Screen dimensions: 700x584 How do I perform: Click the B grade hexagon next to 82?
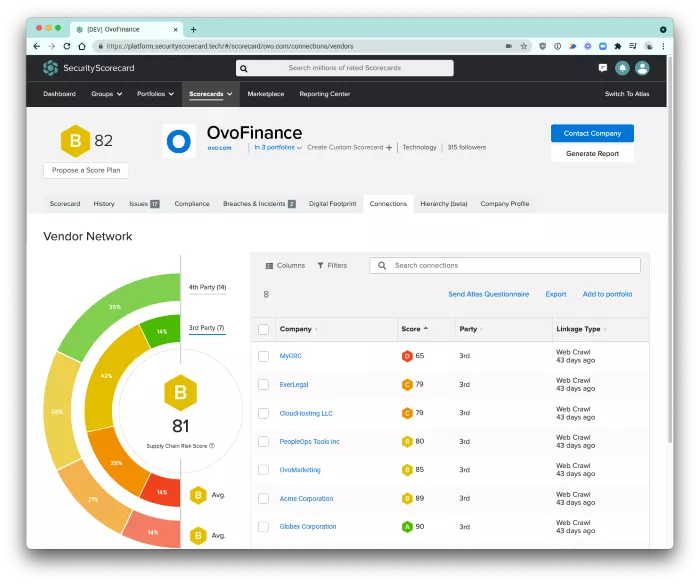point(75,141)
